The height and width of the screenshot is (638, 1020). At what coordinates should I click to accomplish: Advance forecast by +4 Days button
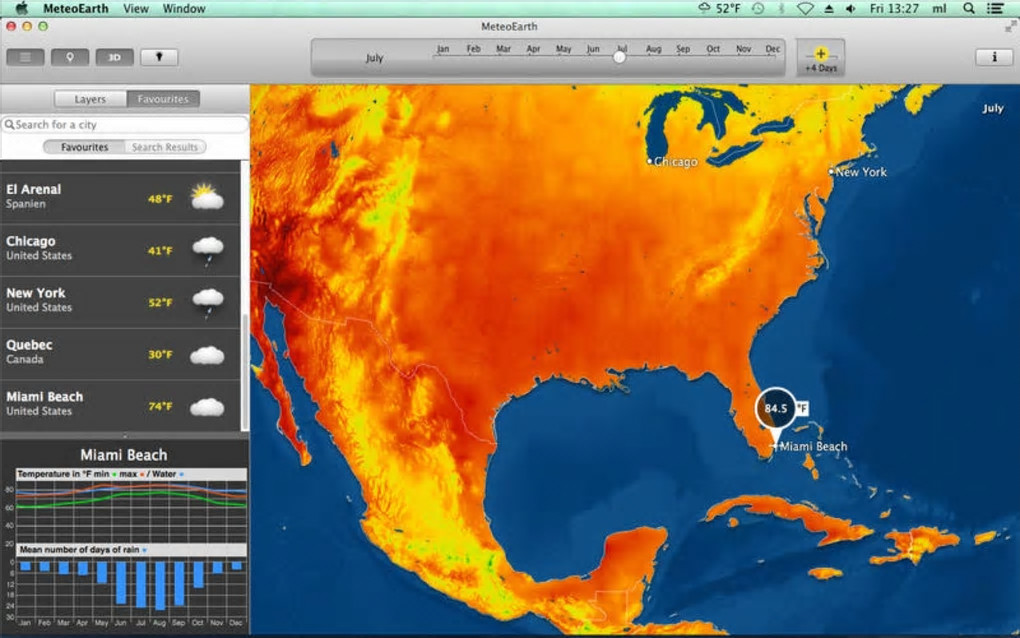click(820, 59)
